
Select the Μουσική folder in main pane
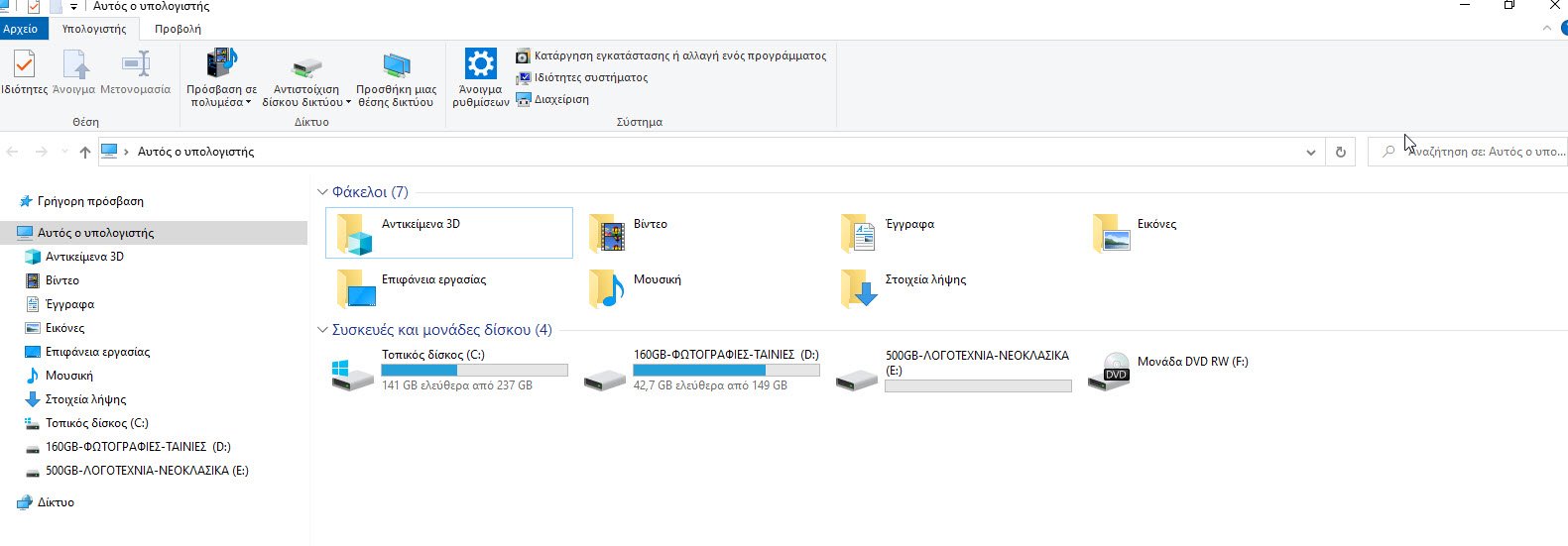pyautogui.click(x=701, y=288)
